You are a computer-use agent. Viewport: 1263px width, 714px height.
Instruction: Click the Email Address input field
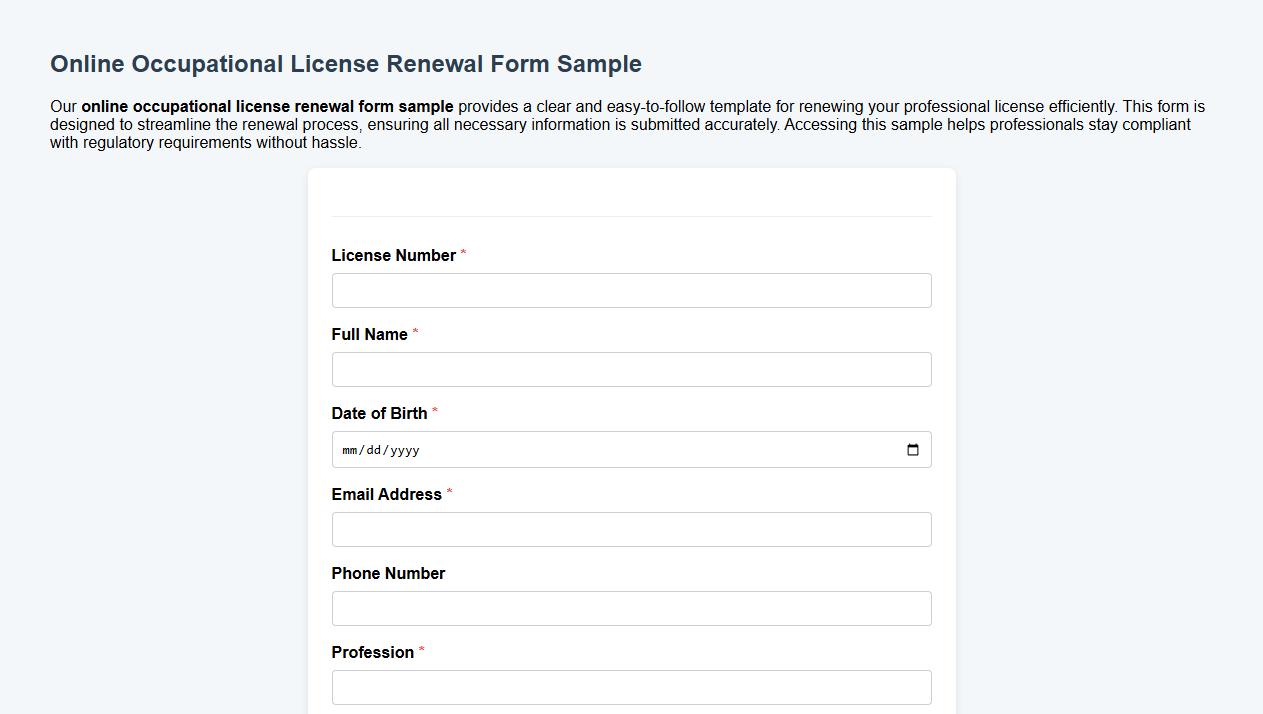click(631, 529)
